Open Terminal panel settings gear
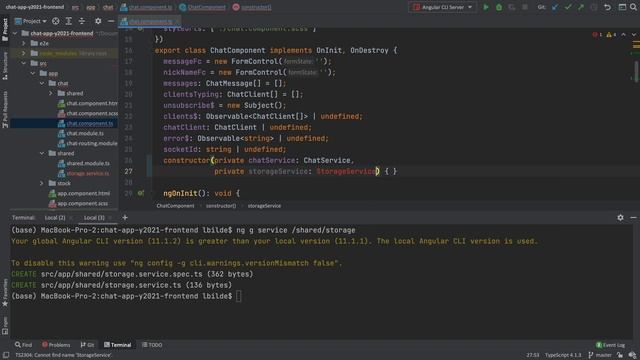640x360 pixels. (620, 218)
